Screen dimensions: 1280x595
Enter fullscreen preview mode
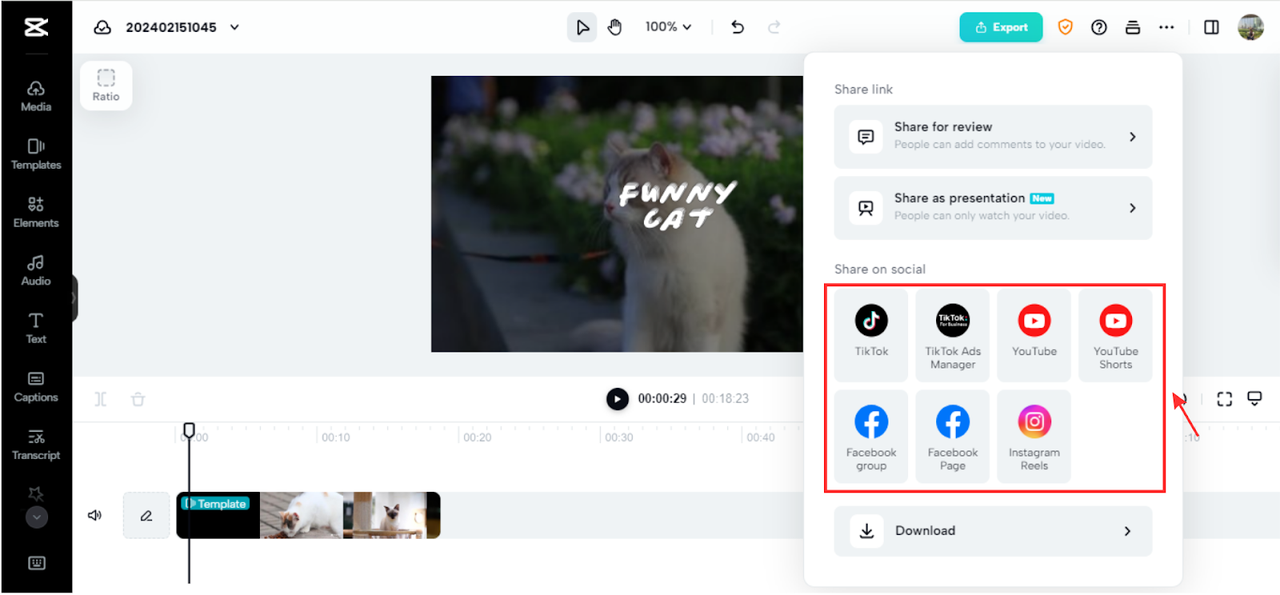(1224, 399)
